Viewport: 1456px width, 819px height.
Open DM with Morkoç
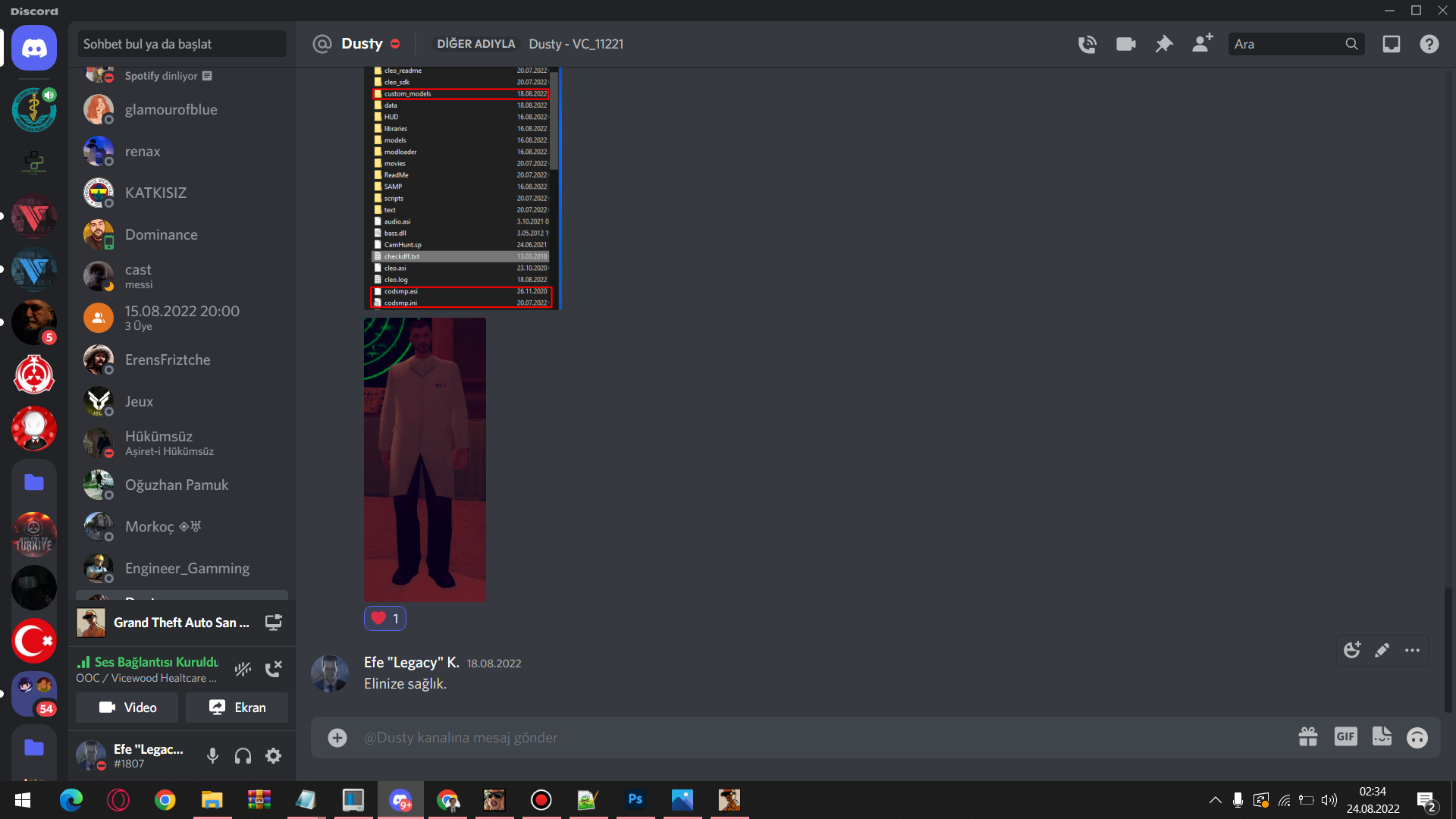(182, 526)
